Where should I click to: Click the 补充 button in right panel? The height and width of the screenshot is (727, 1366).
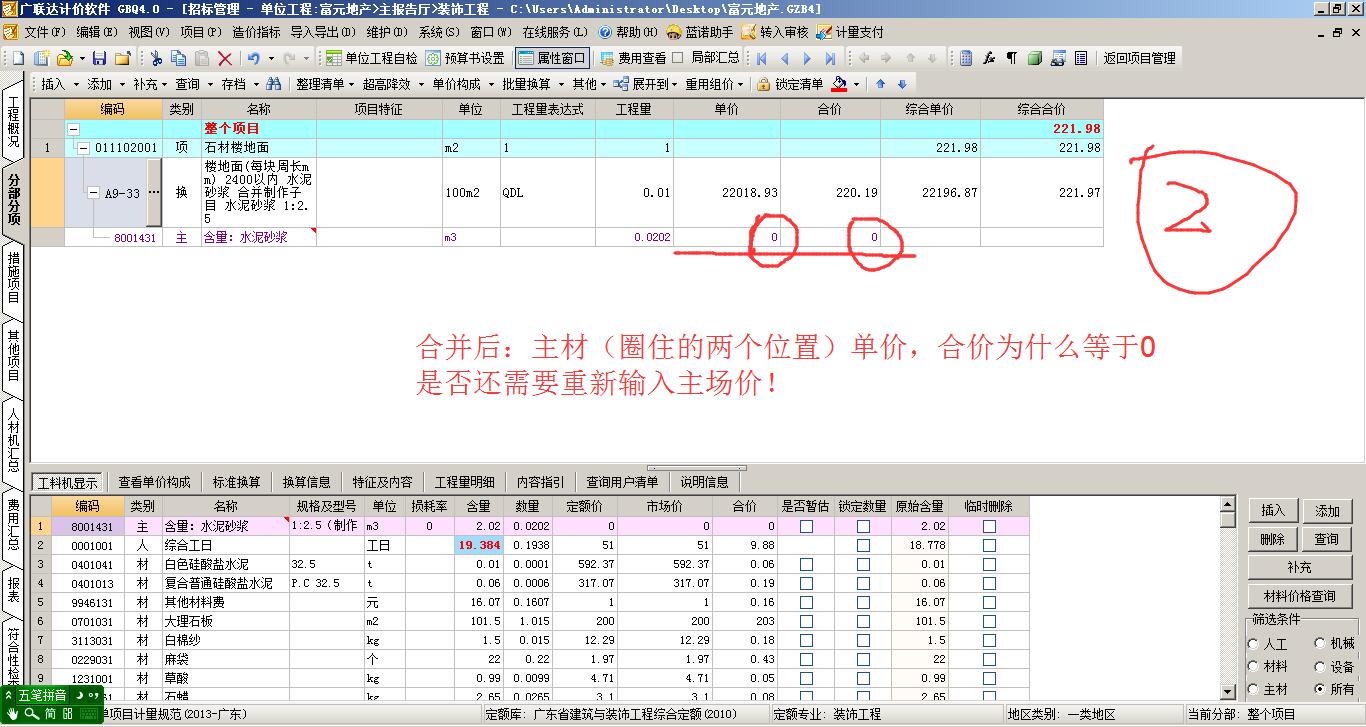(x=1299, y=567)
